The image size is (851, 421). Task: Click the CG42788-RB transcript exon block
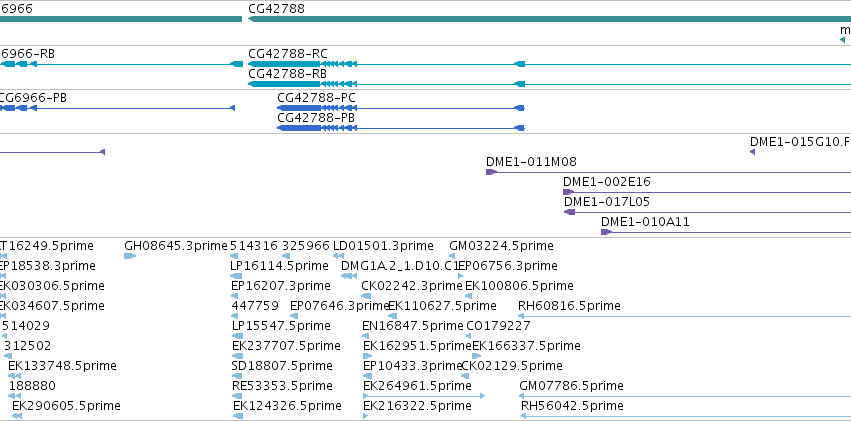coord(284,84)
